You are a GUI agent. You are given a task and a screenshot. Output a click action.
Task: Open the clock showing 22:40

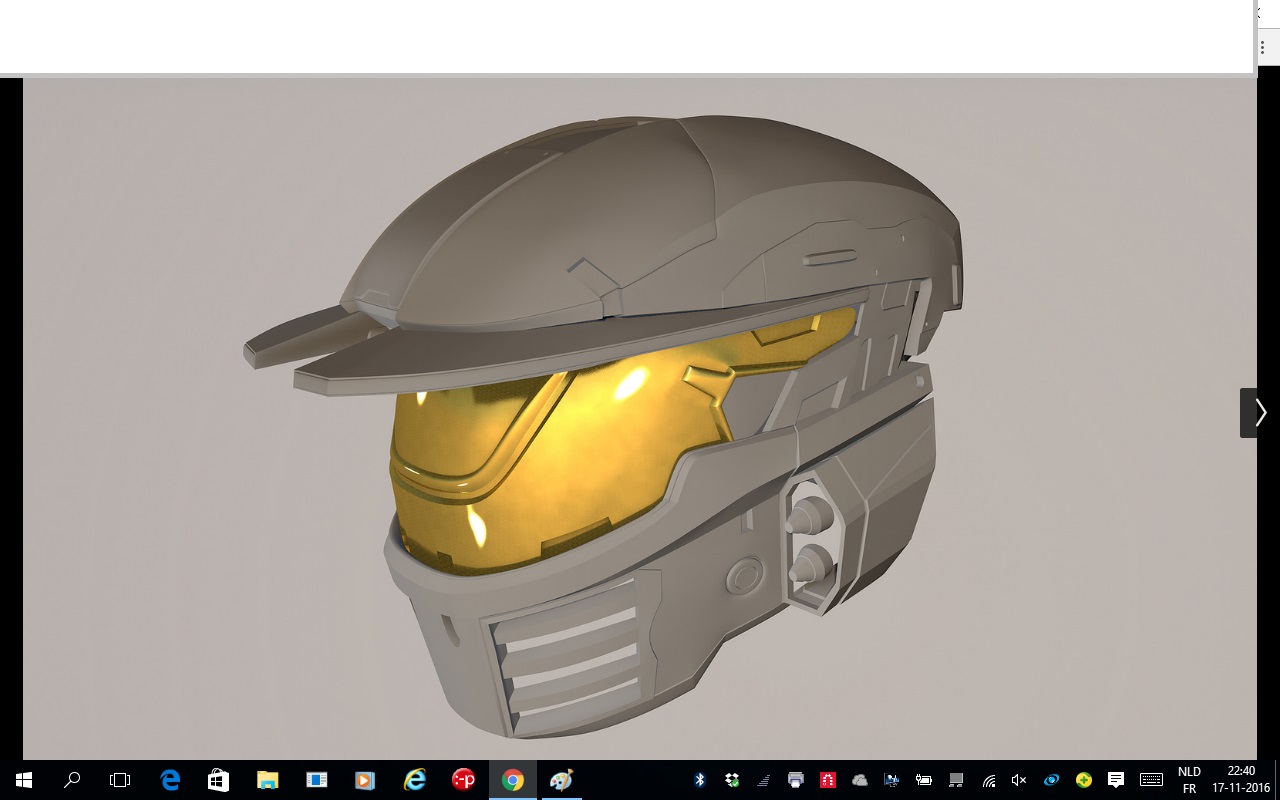pyautogui.click(x=1240, y=780)
